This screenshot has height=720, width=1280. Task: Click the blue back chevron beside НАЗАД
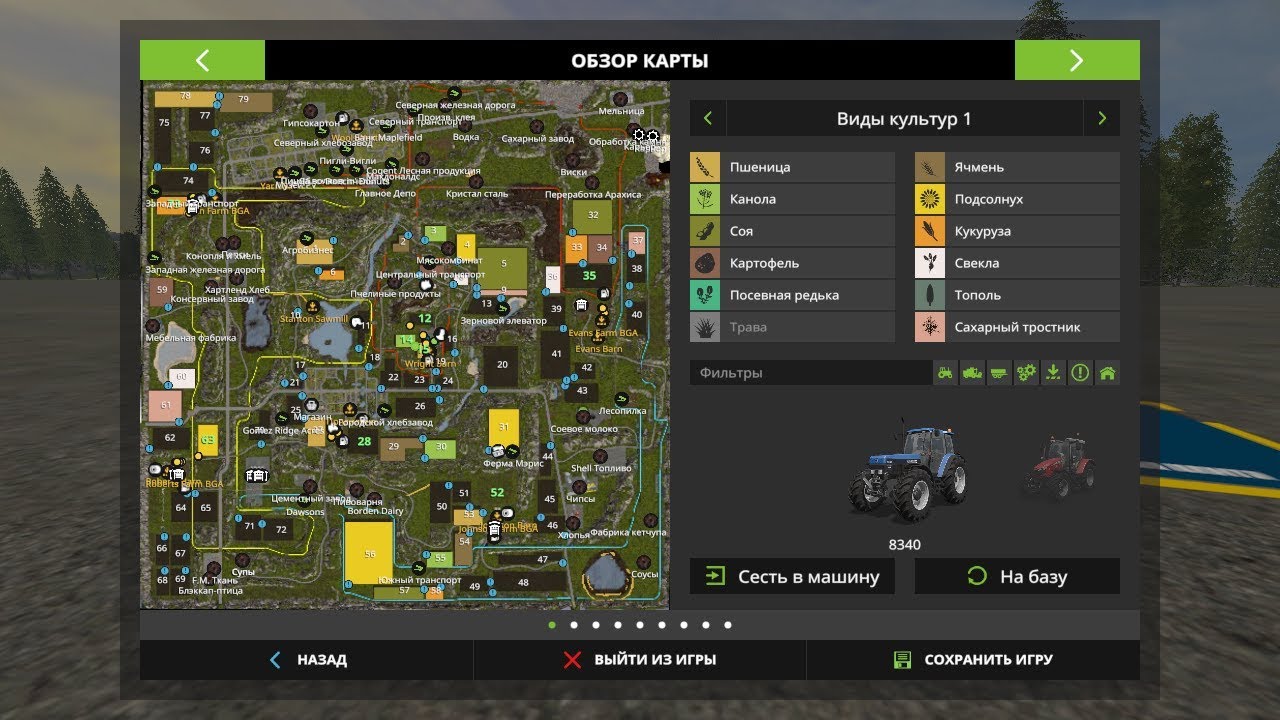point(277,660)
